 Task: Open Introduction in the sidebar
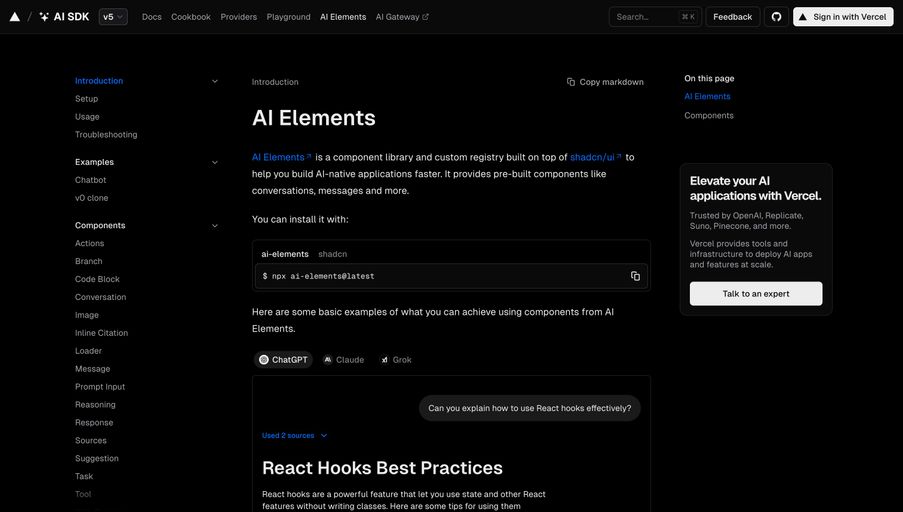point(99,81)
